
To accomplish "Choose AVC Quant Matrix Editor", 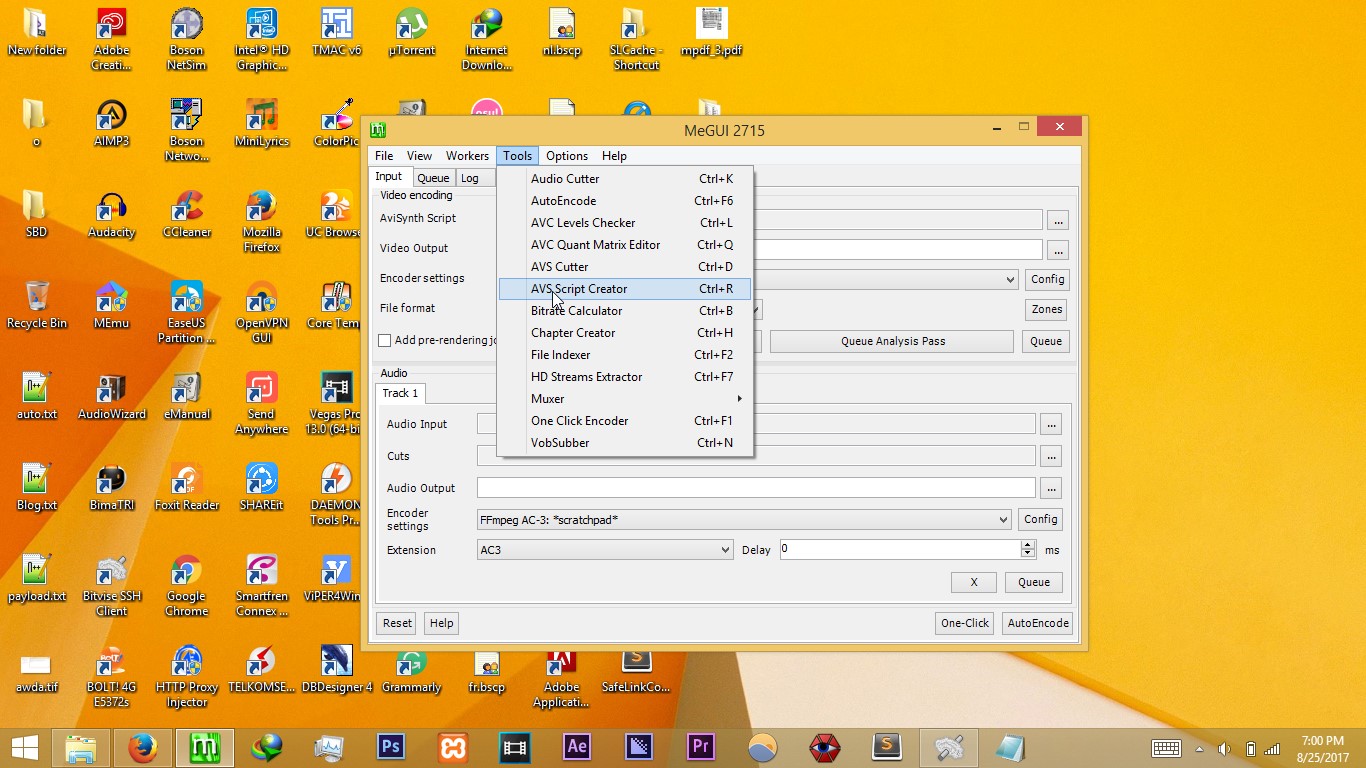I will (625, 245).
